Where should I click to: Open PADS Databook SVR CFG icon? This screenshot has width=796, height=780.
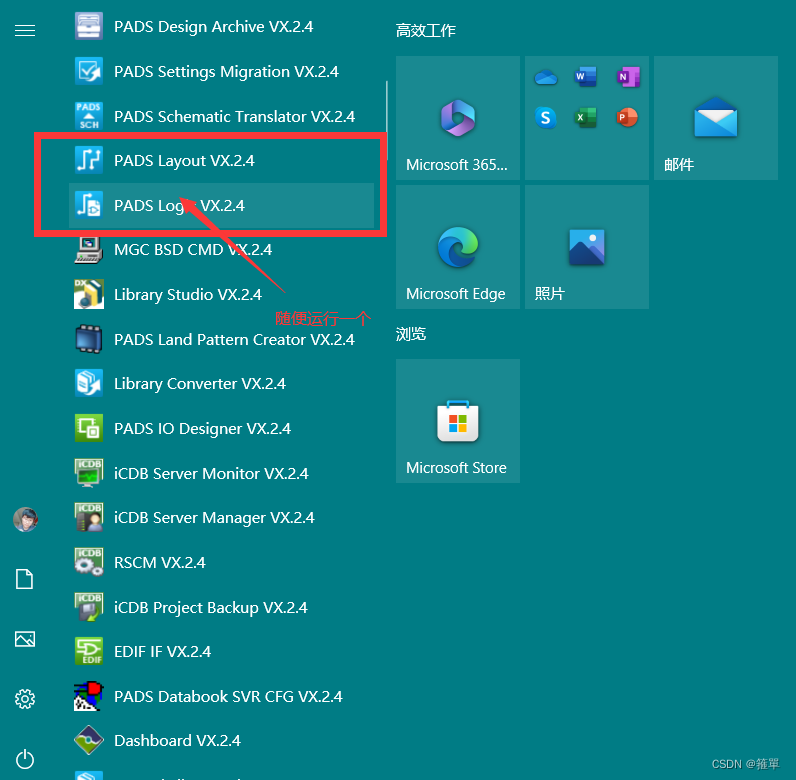pyautogui.click(x=89, y=696)
